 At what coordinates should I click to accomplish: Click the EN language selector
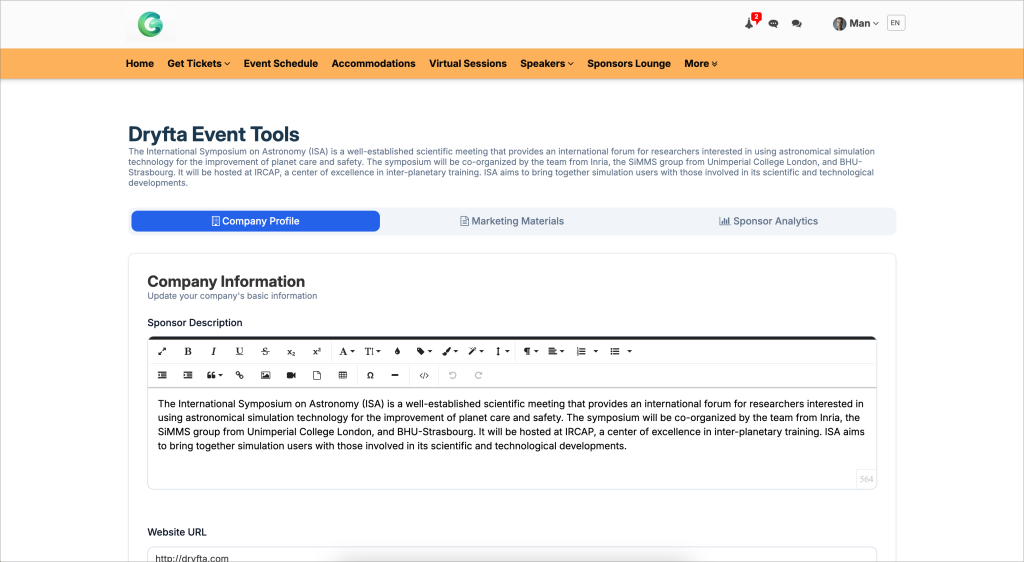[x=895, y=23]
